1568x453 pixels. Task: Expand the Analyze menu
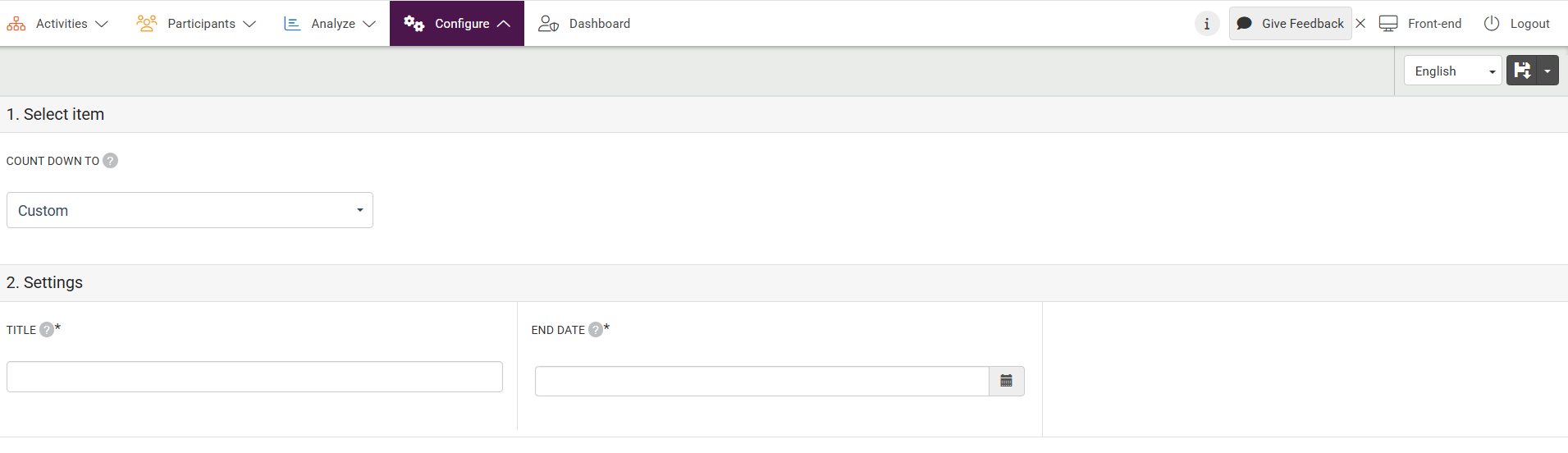[330, 24]
